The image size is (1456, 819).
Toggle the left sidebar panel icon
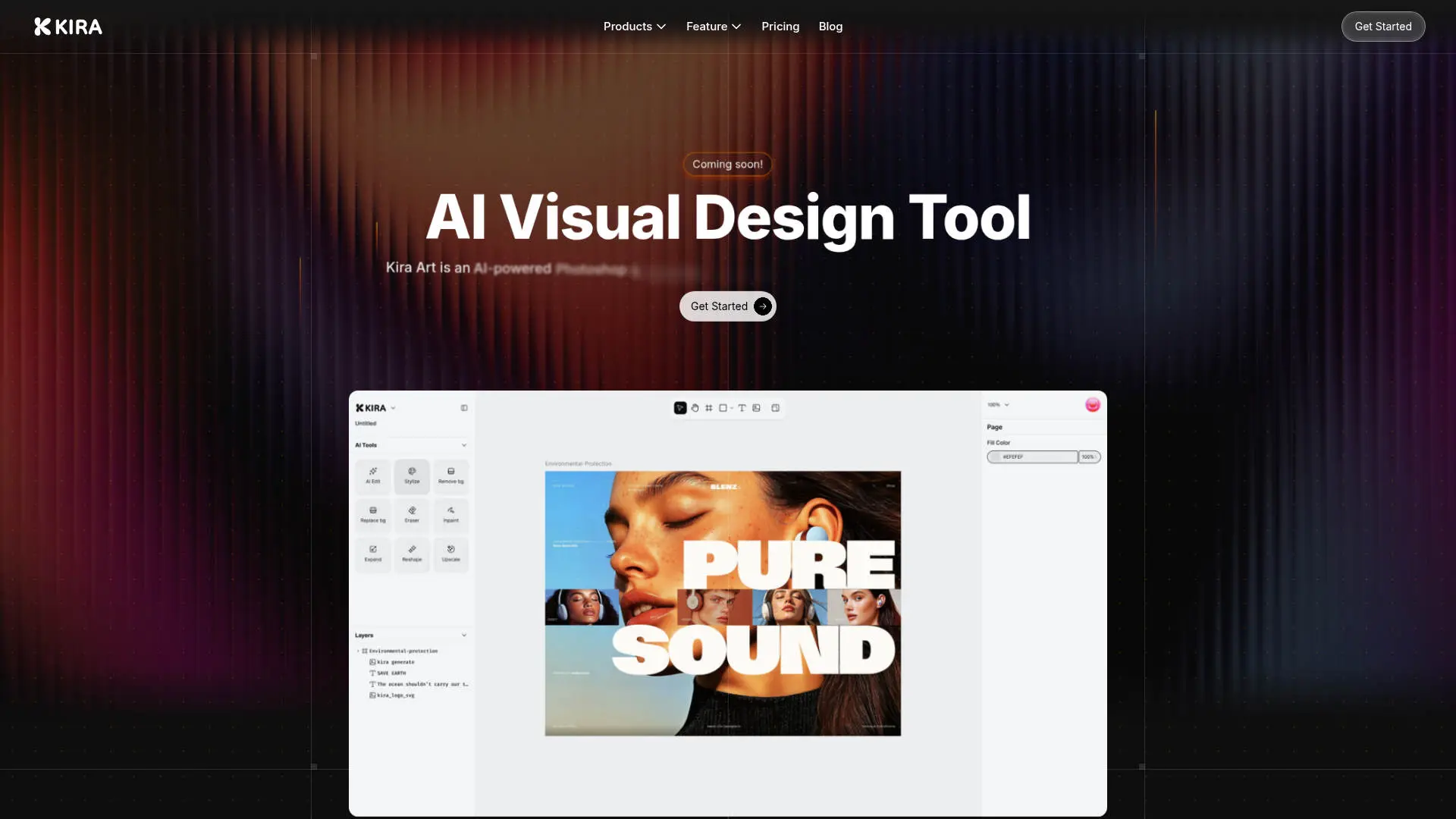tap(464, 408)
